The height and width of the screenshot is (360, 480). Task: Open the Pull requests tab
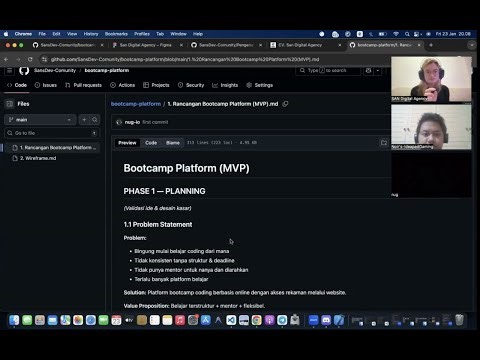[x=83, y=85]
